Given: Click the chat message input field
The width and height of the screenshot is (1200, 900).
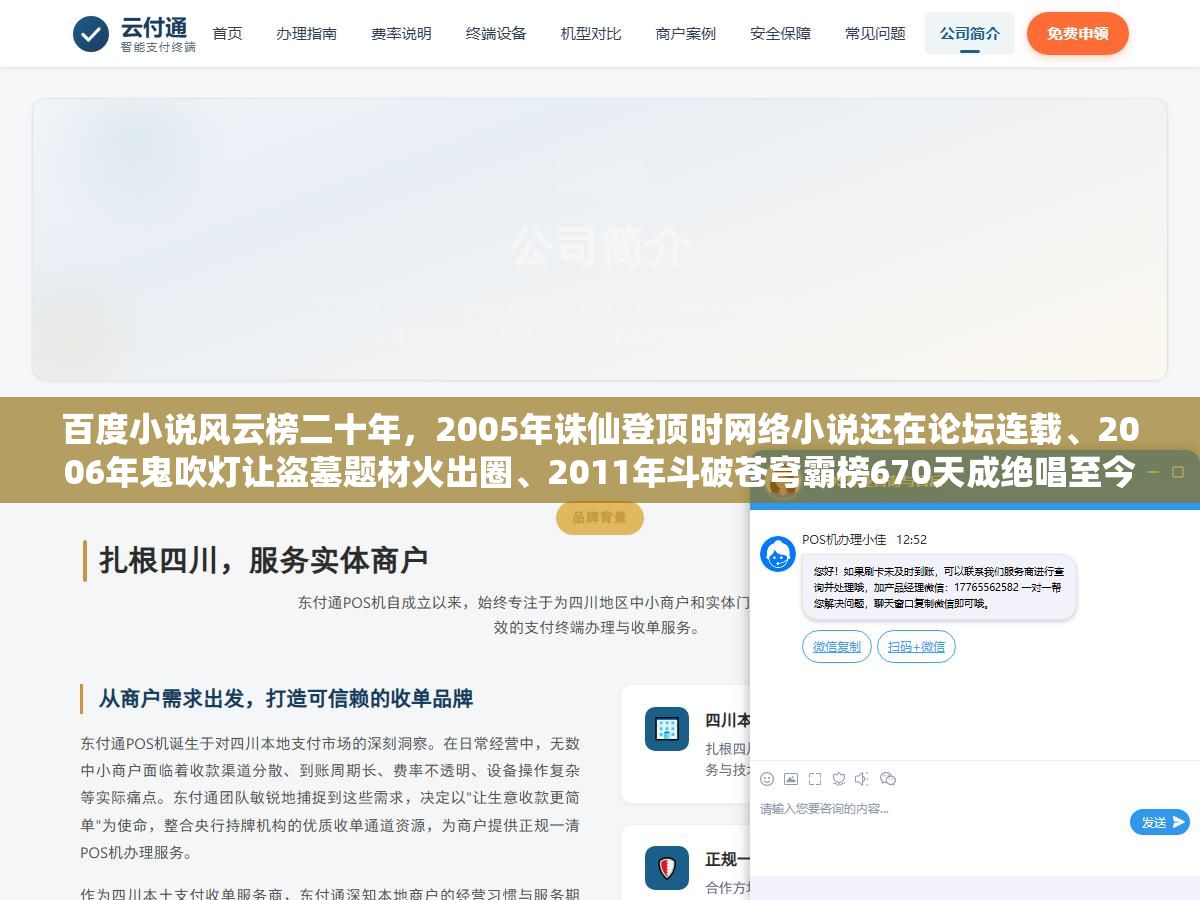Looking at the screenshot, I should (x=940, y=809).
